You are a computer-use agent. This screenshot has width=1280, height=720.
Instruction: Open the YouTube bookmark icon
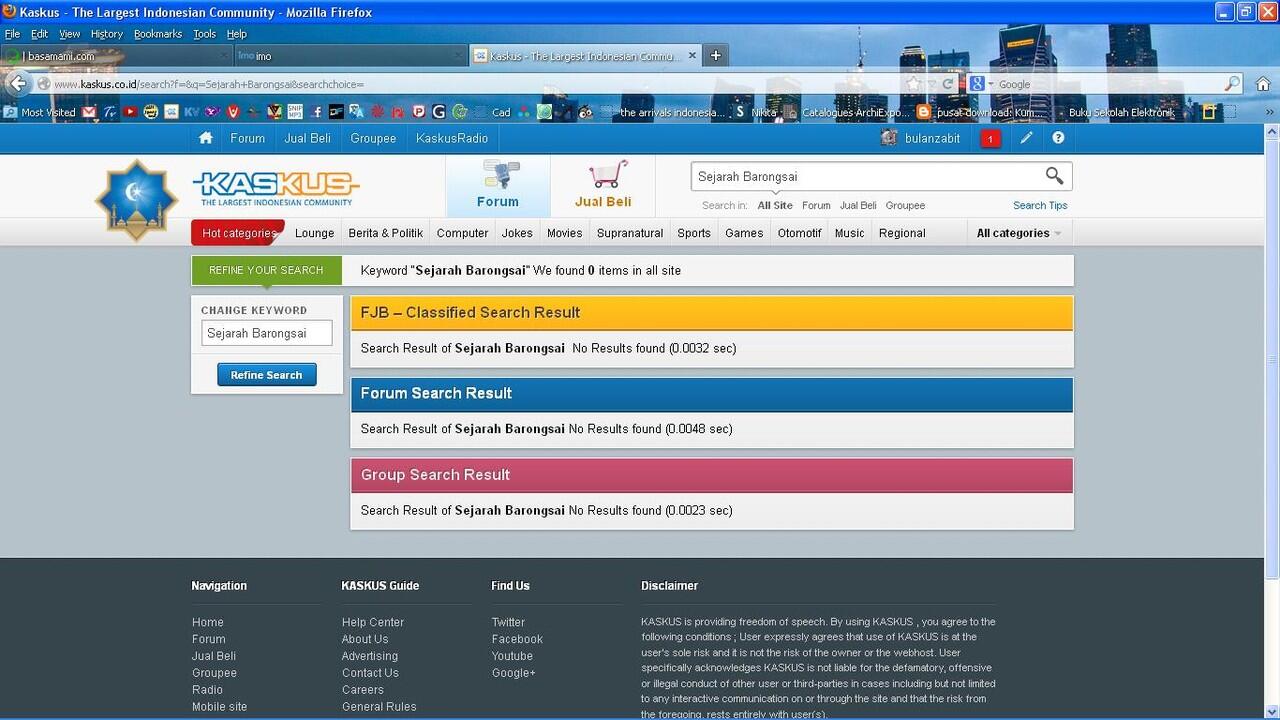click(130, 112)
